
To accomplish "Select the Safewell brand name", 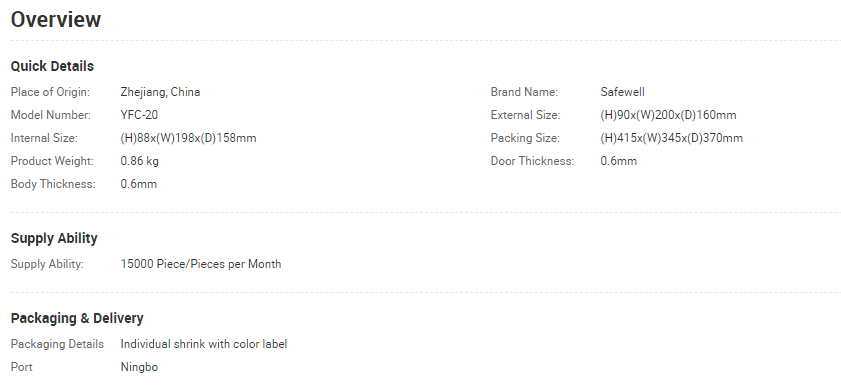I will tap(623, 92).
